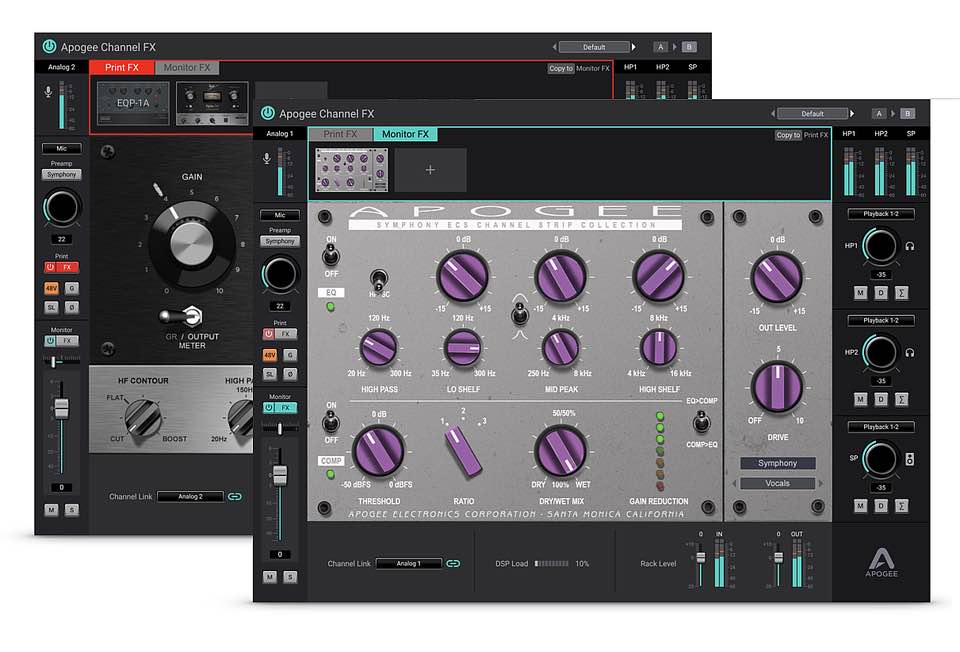Click the Copy to Print FX button
The image size is (960, 652).
(x=788, y=135)
